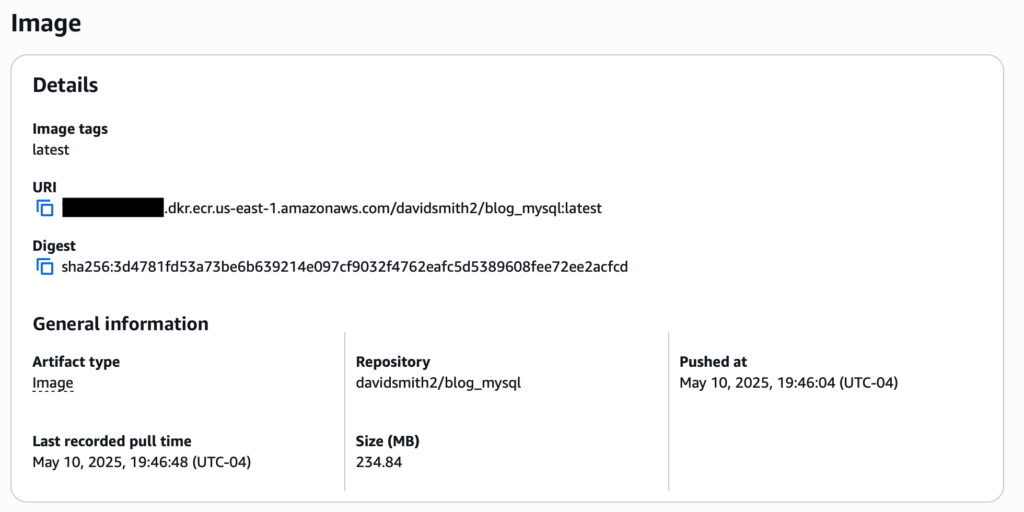The height and width of the screenshot is (512, 1024).
Task: Click the Digest field label
Action: click(x=54, y=246)
